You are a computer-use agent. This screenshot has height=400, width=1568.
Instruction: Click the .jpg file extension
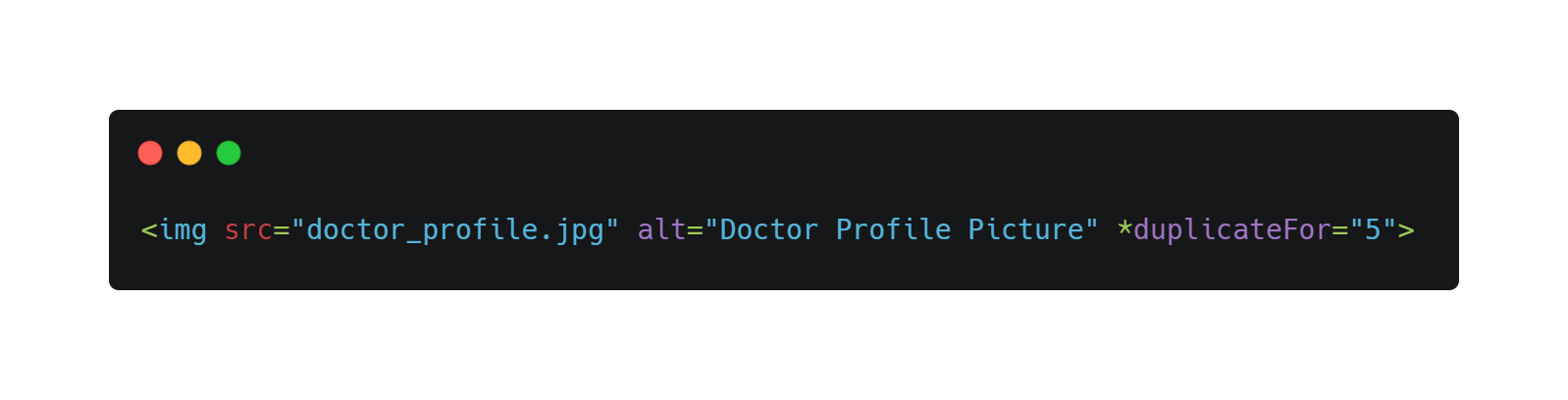pos(571,231)
